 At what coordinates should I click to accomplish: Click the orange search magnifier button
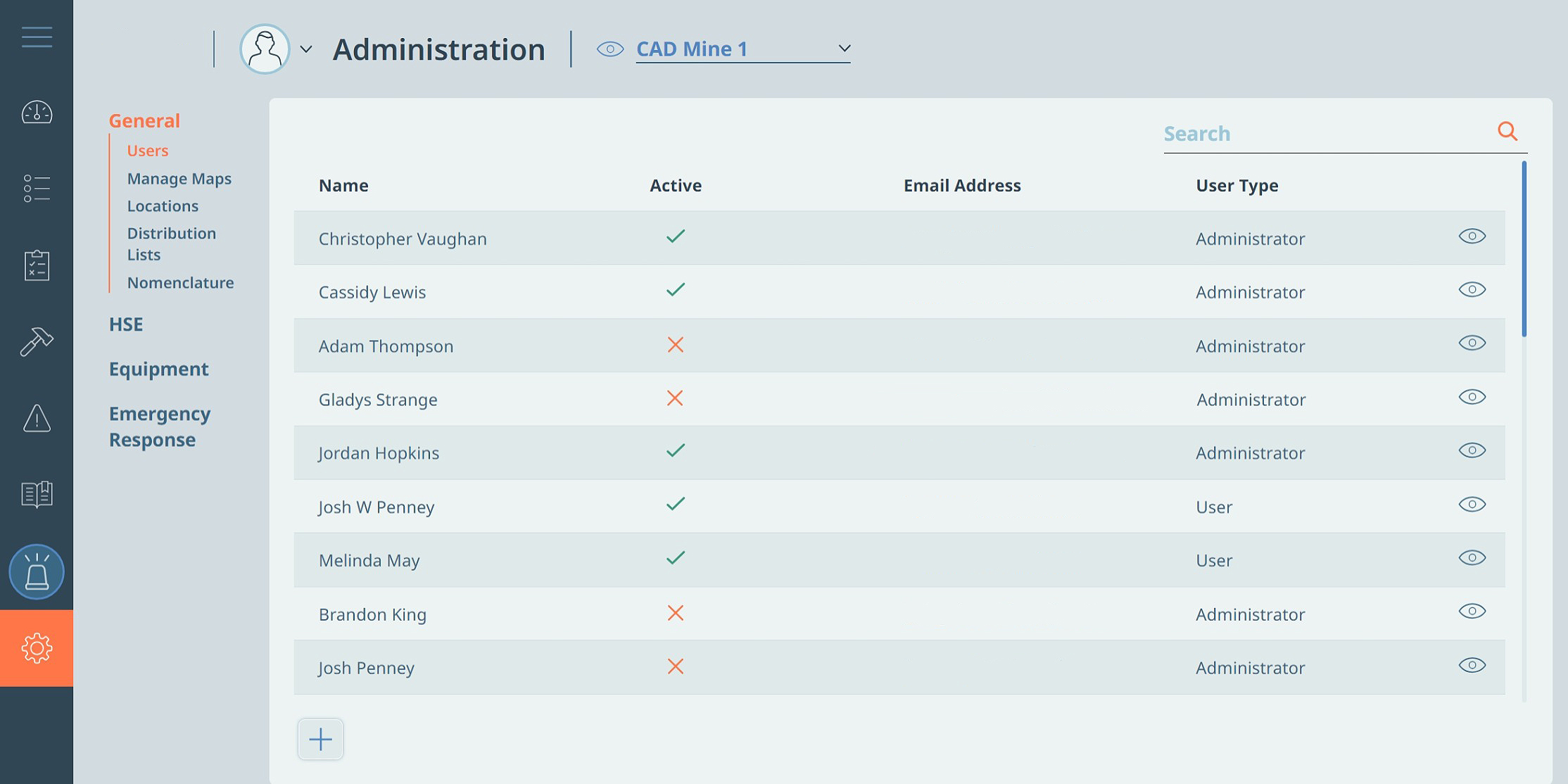[1507, 131]
